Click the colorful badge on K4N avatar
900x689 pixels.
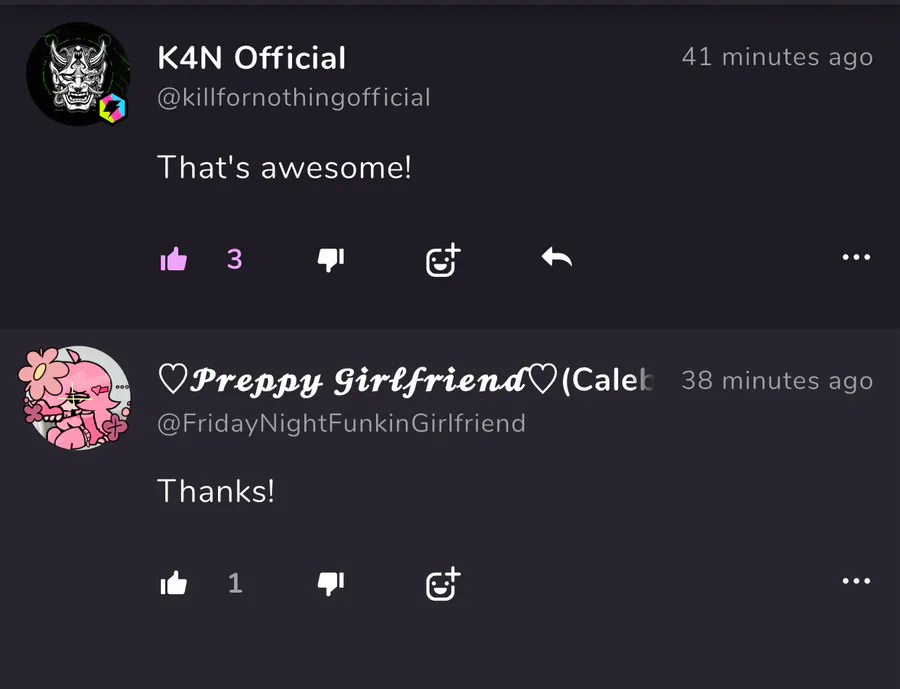(x=112, y=108)
